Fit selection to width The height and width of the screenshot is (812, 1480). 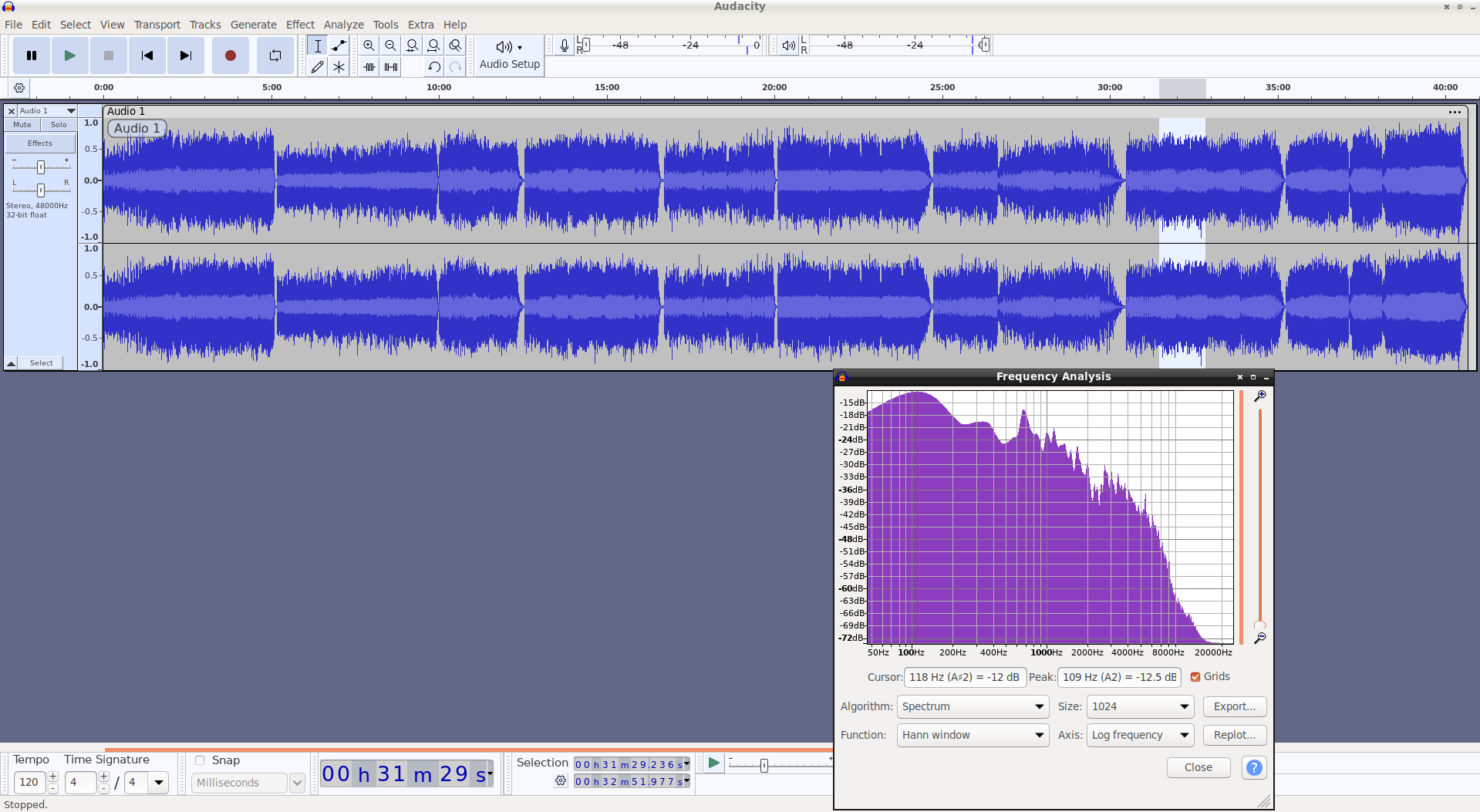point(413,45)
